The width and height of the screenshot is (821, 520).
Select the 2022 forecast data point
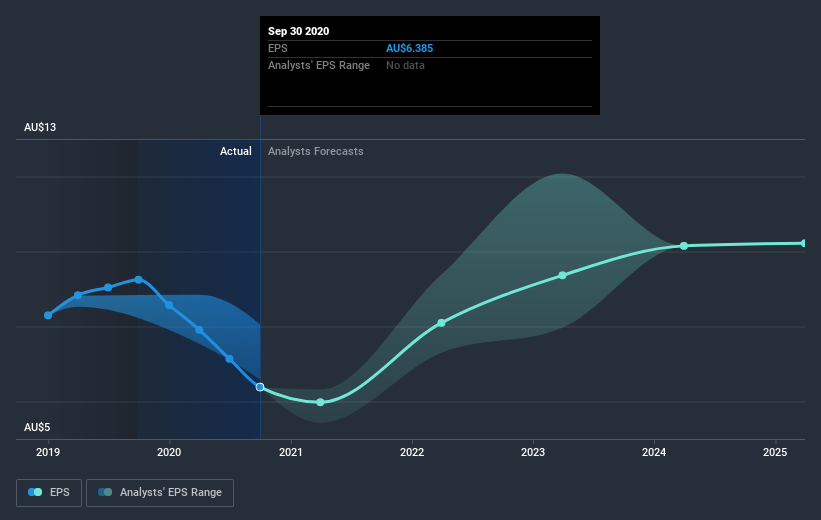click(441, 323)
